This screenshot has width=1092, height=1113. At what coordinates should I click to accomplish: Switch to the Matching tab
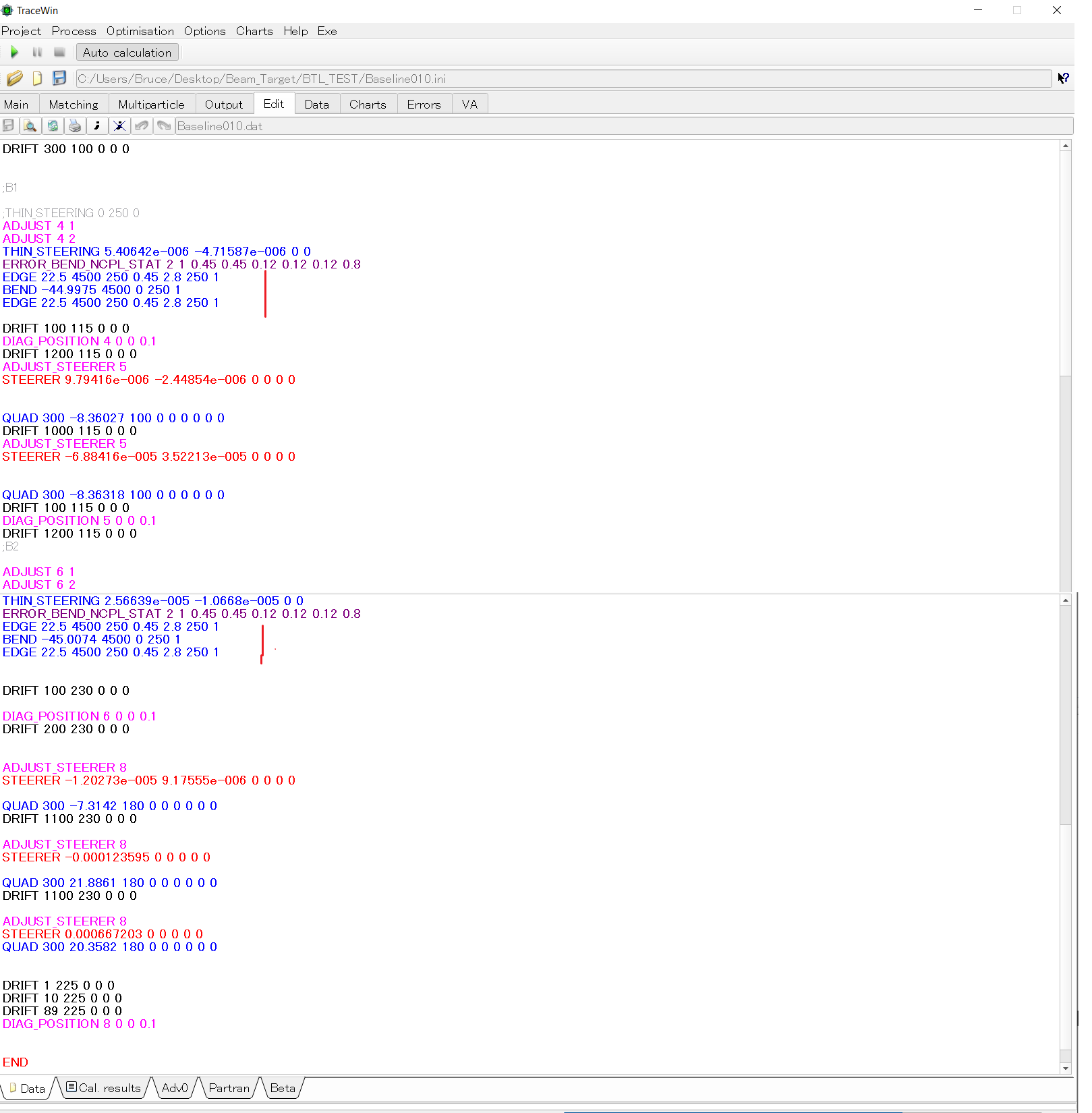click(74, 105)
